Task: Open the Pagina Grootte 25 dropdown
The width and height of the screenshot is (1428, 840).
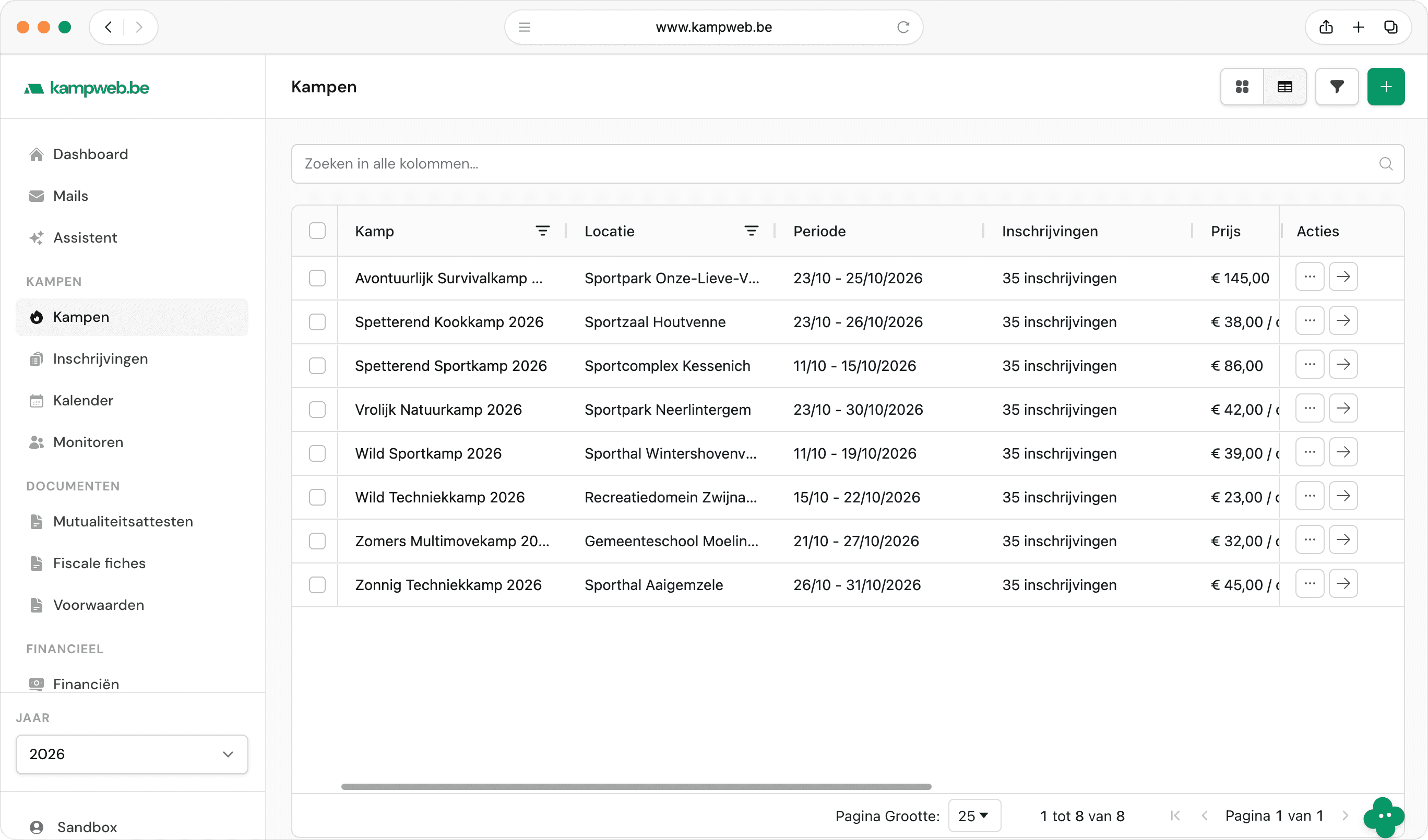Action: pos(974,815)
